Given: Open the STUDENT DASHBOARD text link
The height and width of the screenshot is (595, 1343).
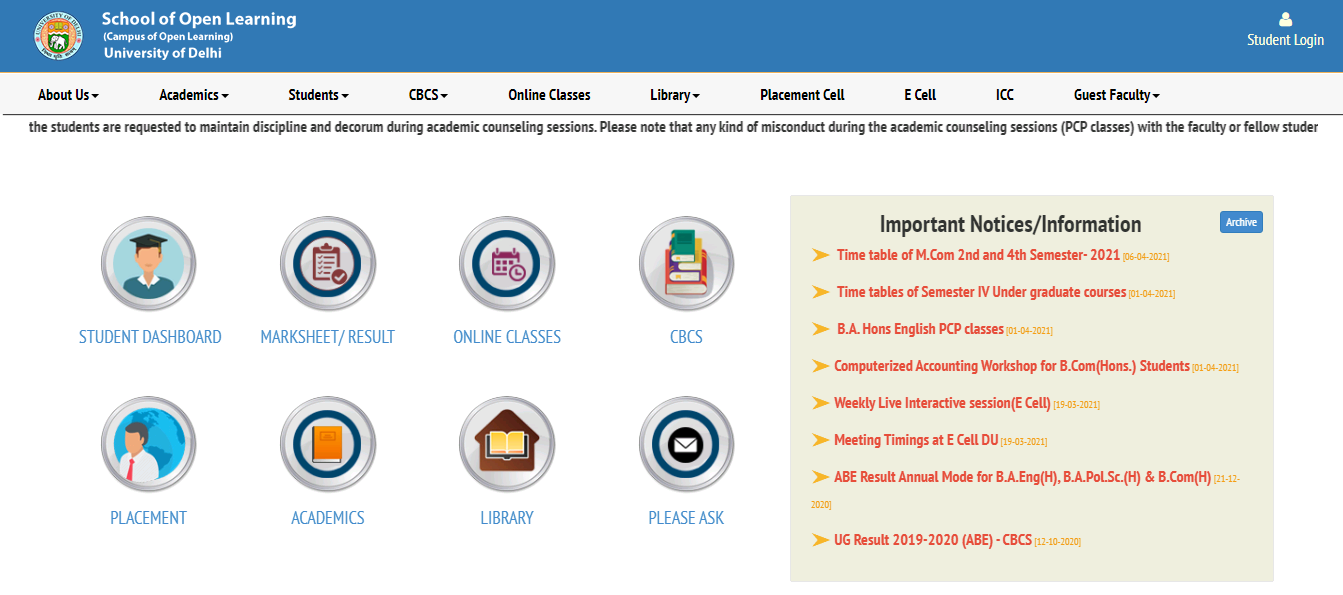Looking at the screenshot, I should click(150, 337).
